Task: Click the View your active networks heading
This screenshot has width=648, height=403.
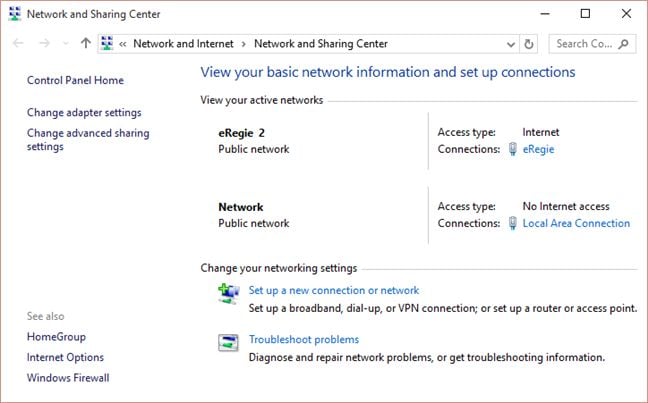Action: click(x=262, y=100)
